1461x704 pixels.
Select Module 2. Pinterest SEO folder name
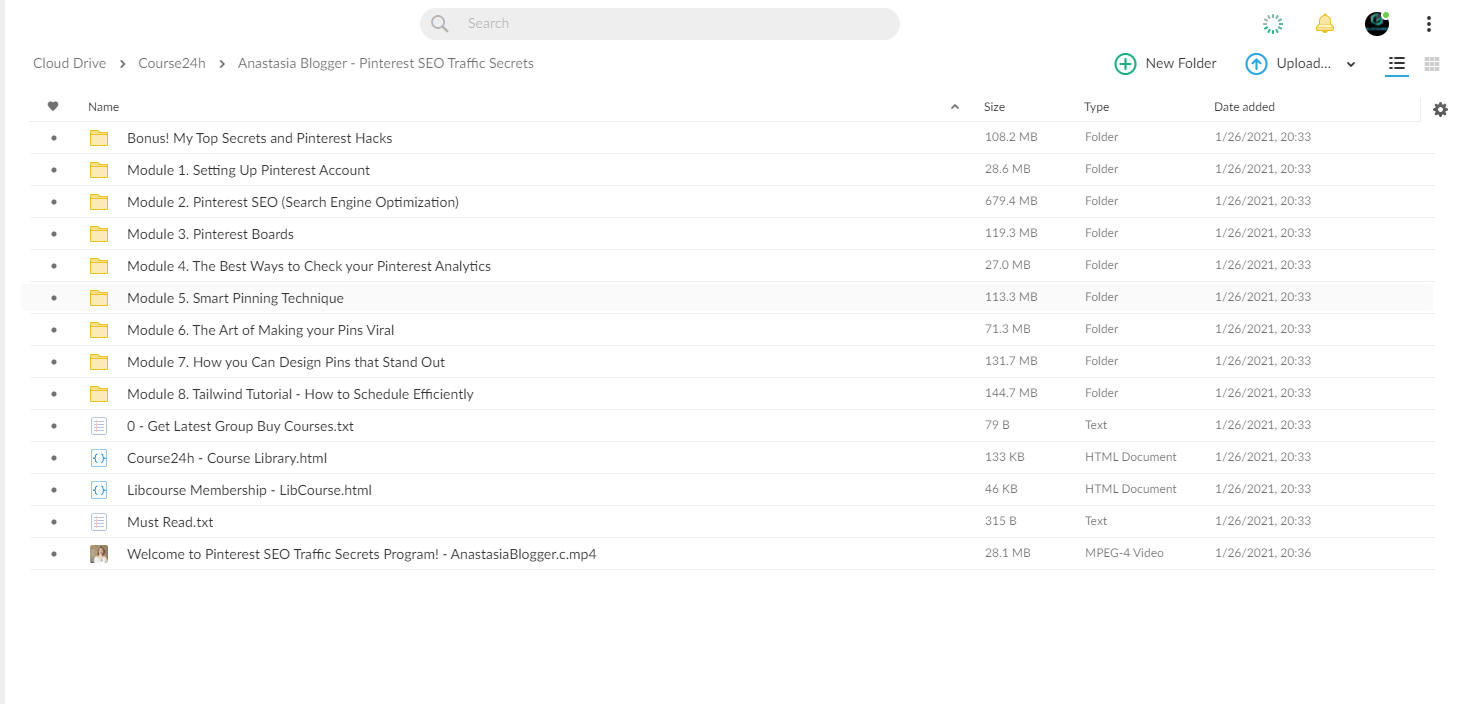click(293, 202)
